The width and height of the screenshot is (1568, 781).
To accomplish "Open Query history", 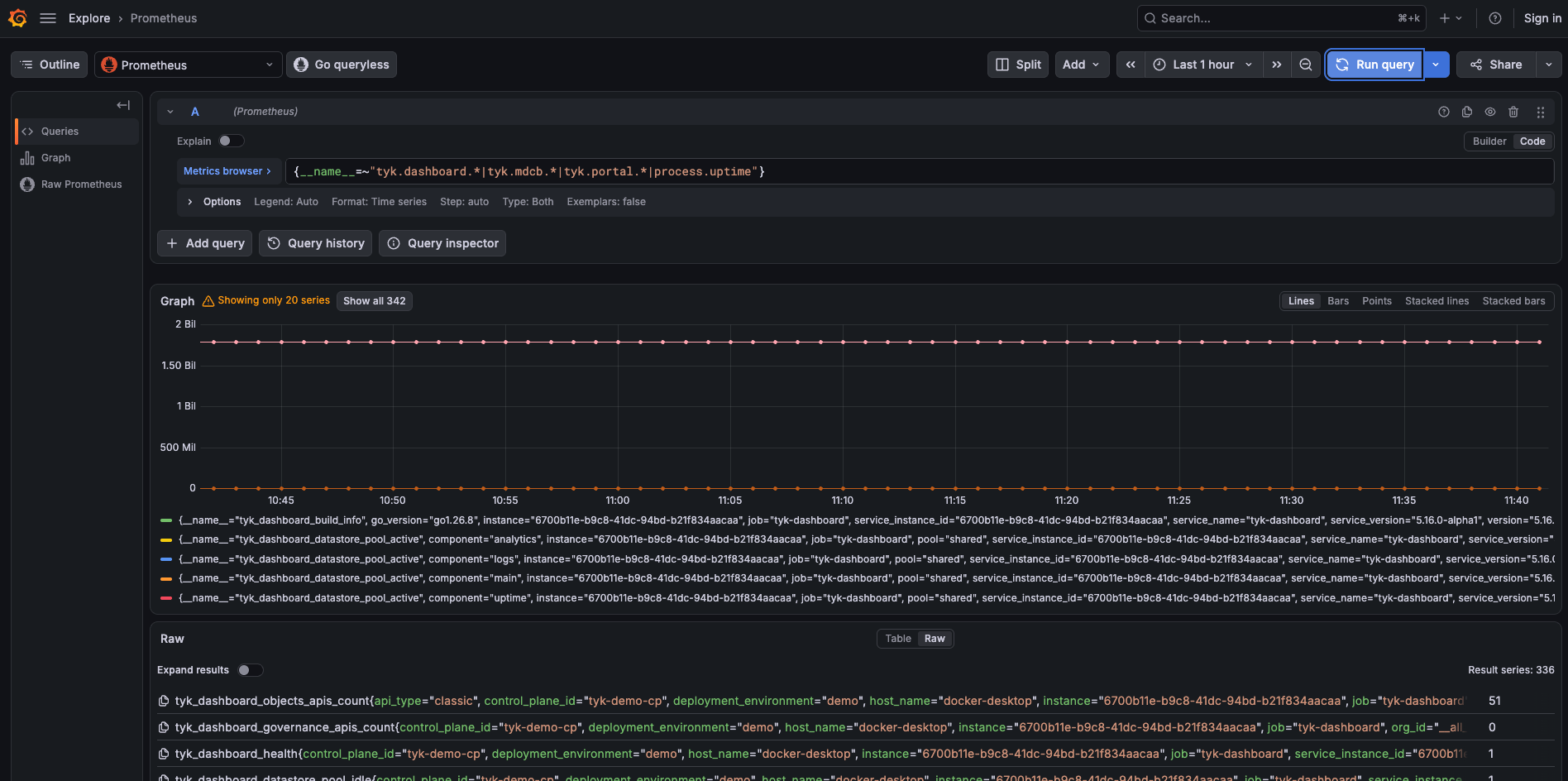I will coord(316,243).
